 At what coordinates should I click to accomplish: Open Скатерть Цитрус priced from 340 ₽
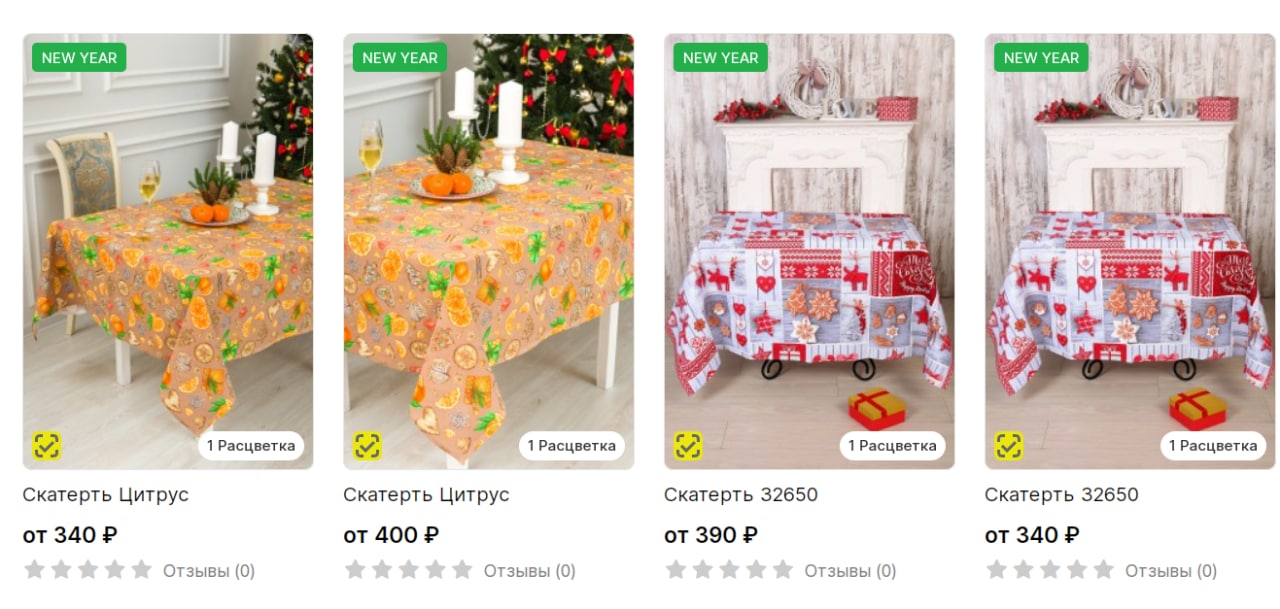point(106,495)
